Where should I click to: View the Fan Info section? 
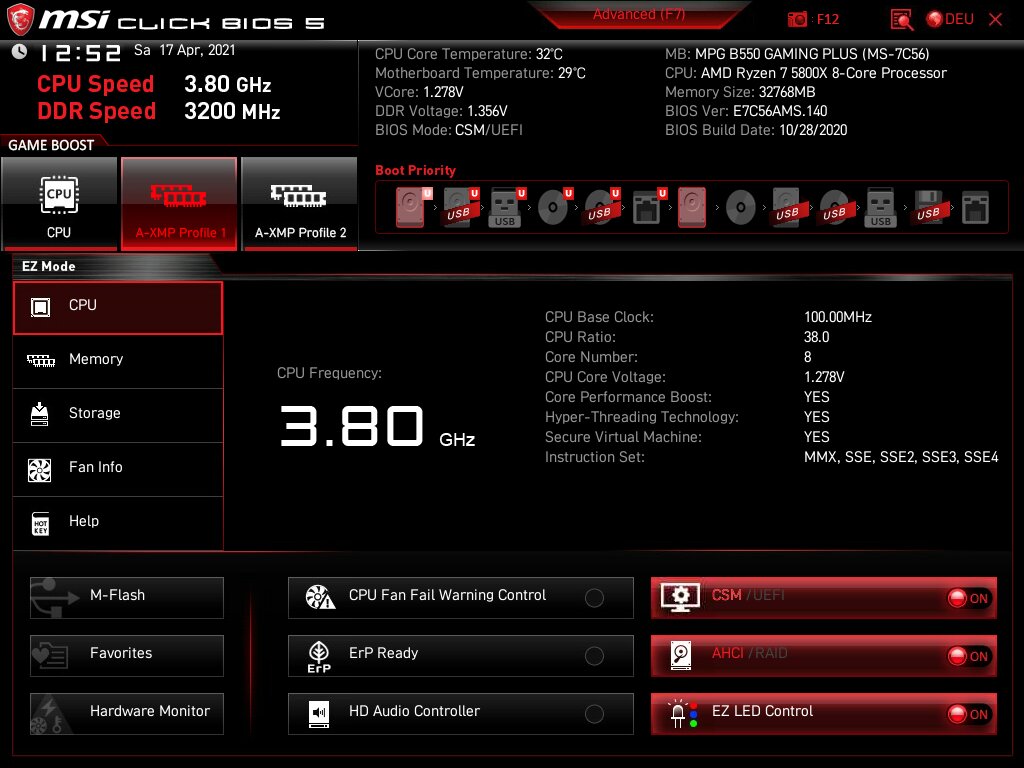pyautogui.click(x=118, y=469)
